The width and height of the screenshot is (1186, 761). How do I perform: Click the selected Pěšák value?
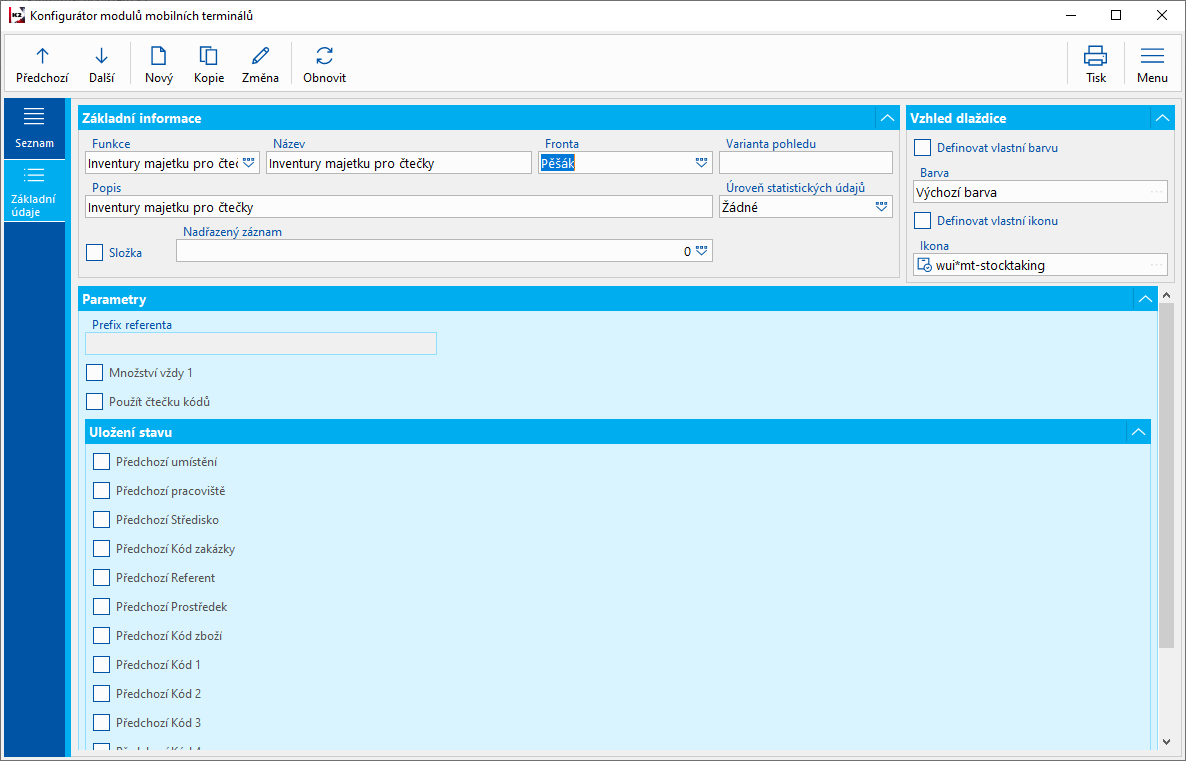tap(557, 163)
